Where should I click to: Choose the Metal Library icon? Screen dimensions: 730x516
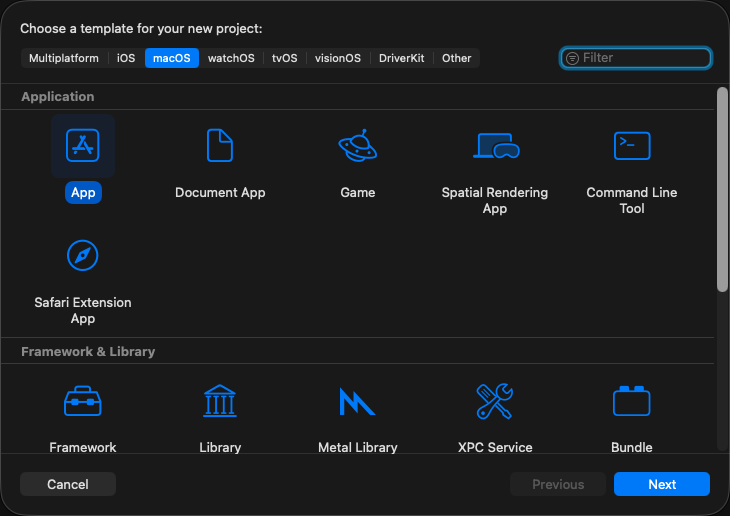click(357, 402)
